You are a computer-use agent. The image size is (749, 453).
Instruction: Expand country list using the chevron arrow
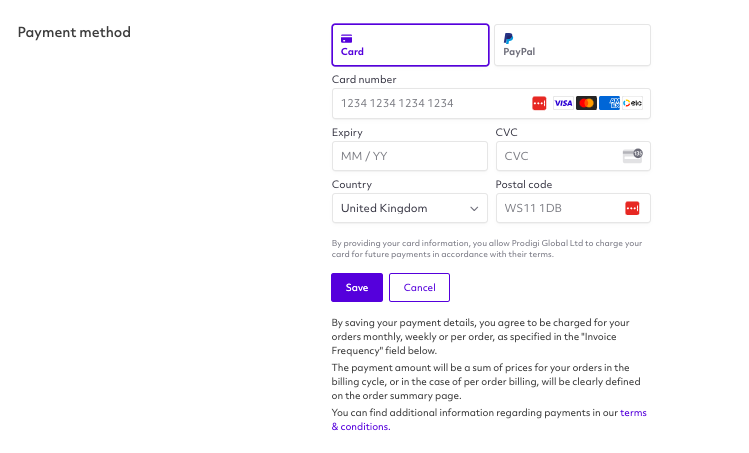474,209
